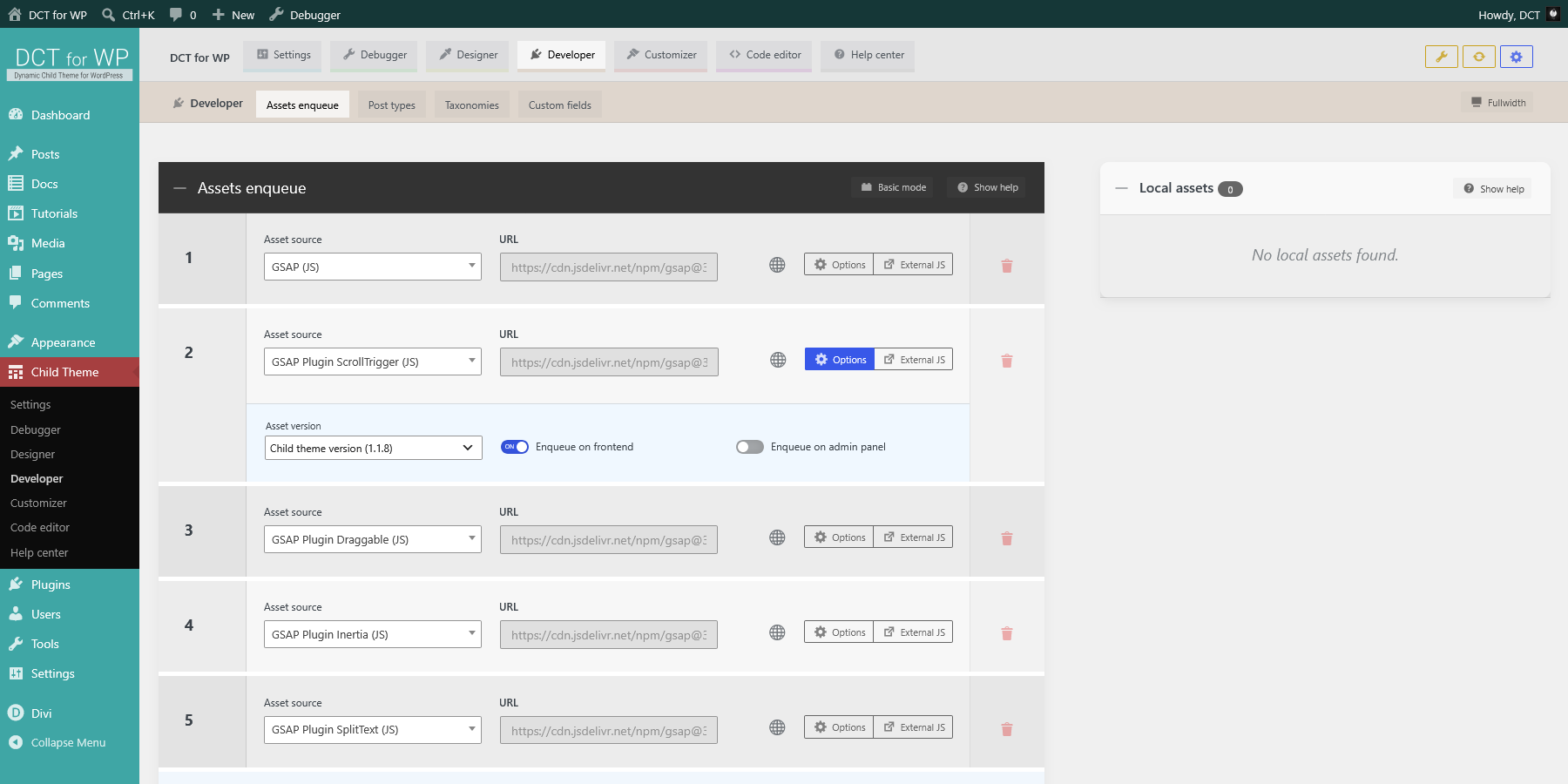The height and width of the screenshot is (784, 1568).
Task: Click the user avatar in admin bar
Action: 1553,14
